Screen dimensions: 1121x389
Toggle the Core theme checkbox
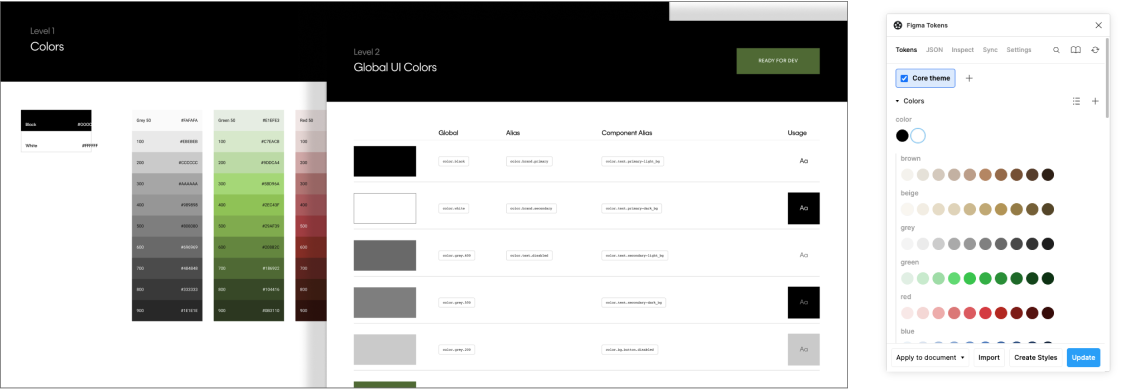(904, 79)
